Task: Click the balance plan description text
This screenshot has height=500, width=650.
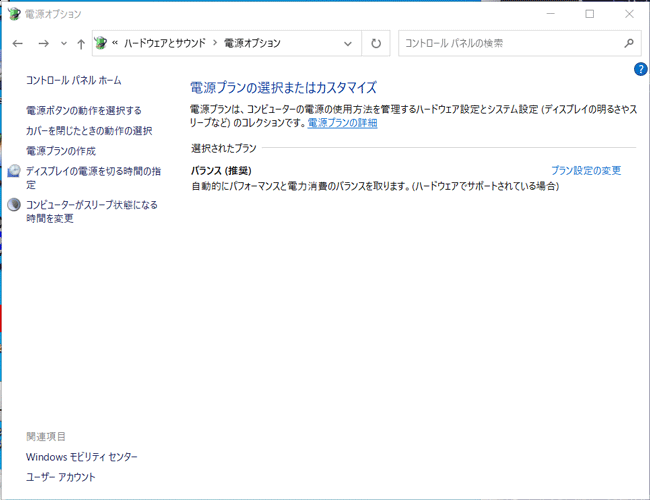Action: click(375, 186)
